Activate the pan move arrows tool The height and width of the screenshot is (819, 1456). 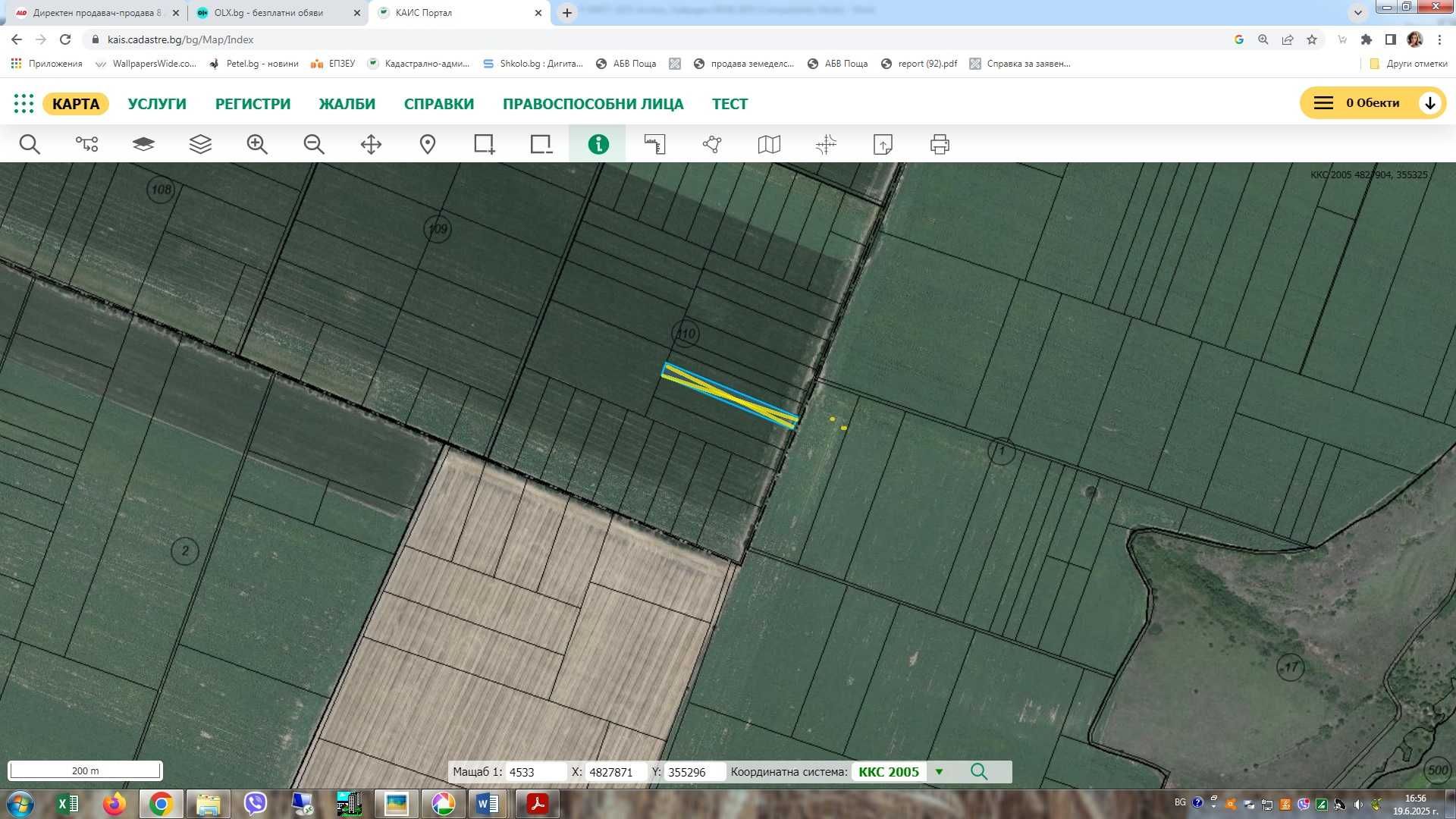371,144
